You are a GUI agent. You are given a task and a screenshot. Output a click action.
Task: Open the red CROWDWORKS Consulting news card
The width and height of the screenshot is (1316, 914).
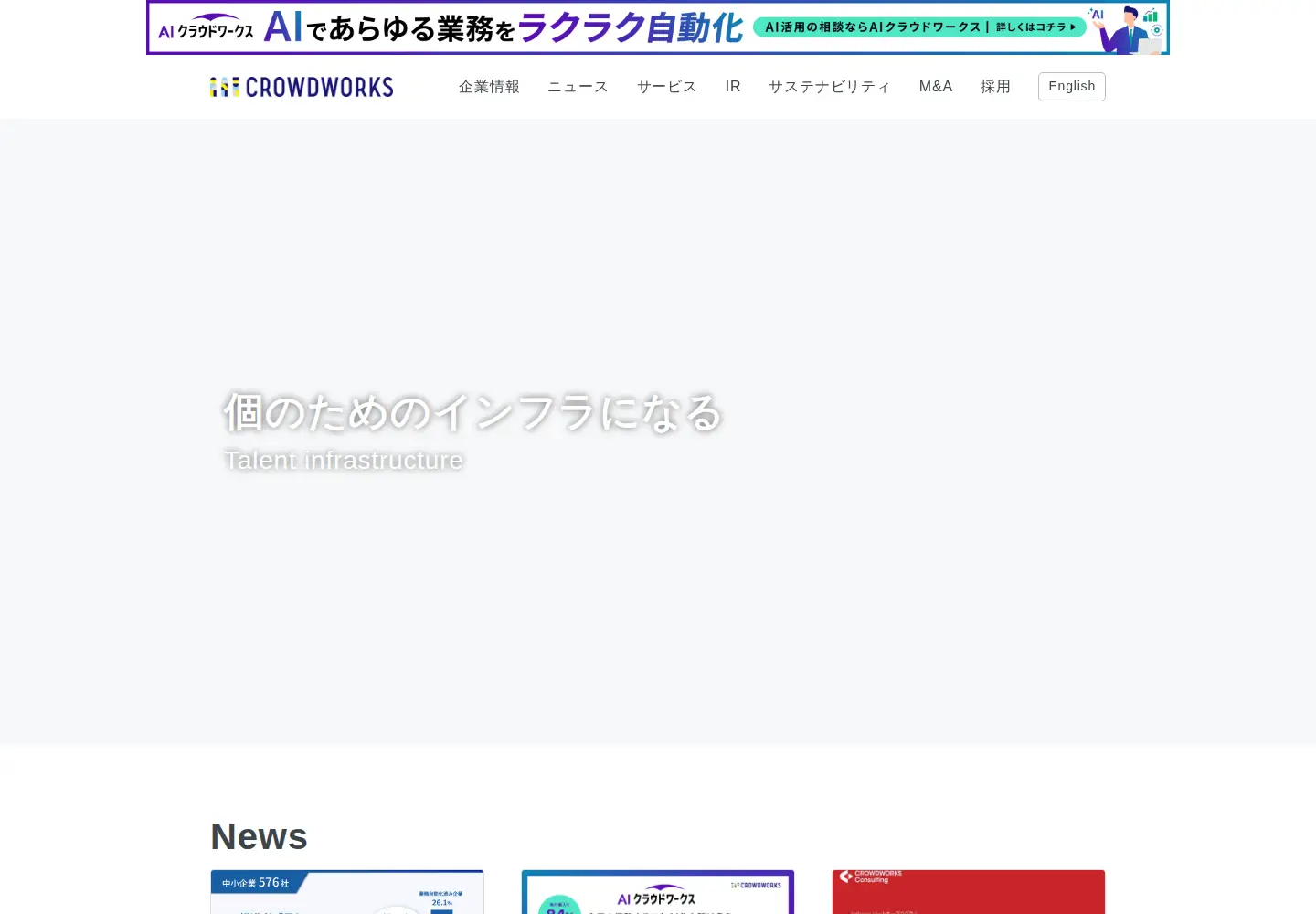(x=969, y=892)
